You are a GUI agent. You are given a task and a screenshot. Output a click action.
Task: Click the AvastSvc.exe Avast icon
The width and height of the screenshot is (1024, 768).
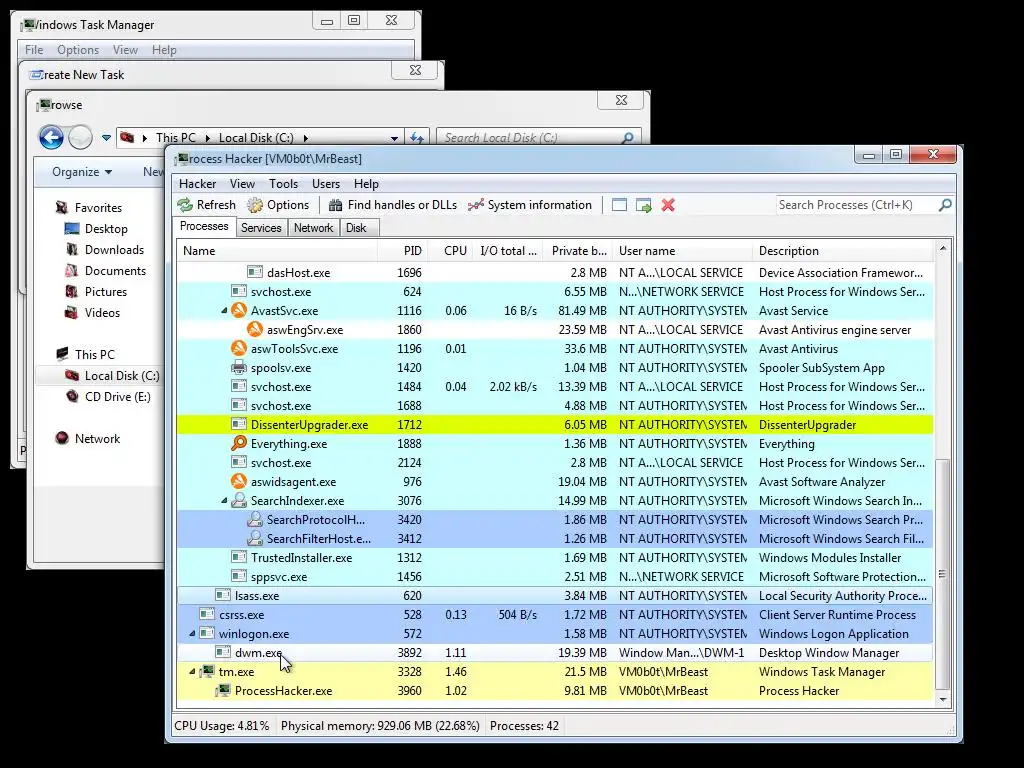coord(239,310)
